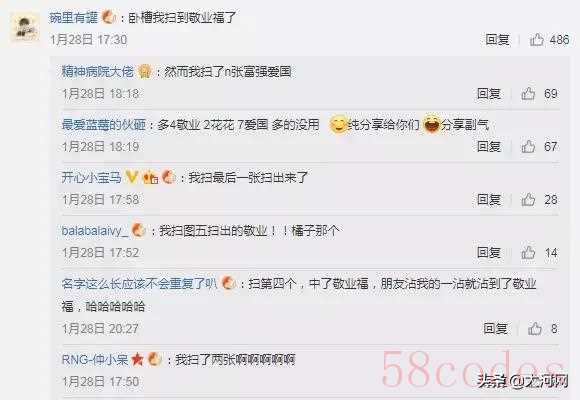Screen dimensions: 580x400
Task: Reply to the top comment by 碗里有谱
Action: pos(497,40)
